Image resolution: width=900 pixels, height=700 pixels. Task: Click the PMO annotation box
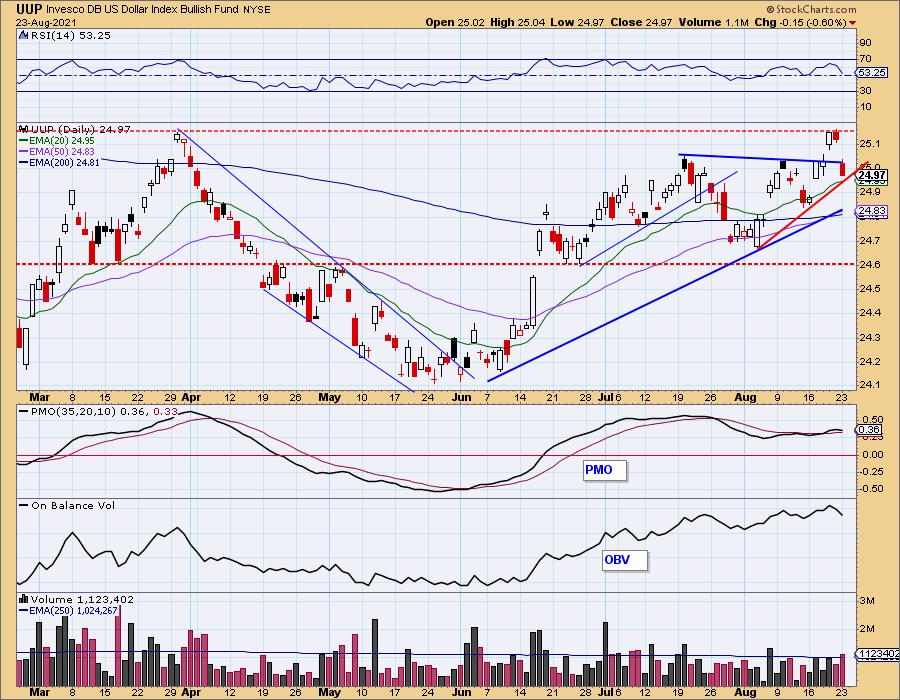coord(605,470)
